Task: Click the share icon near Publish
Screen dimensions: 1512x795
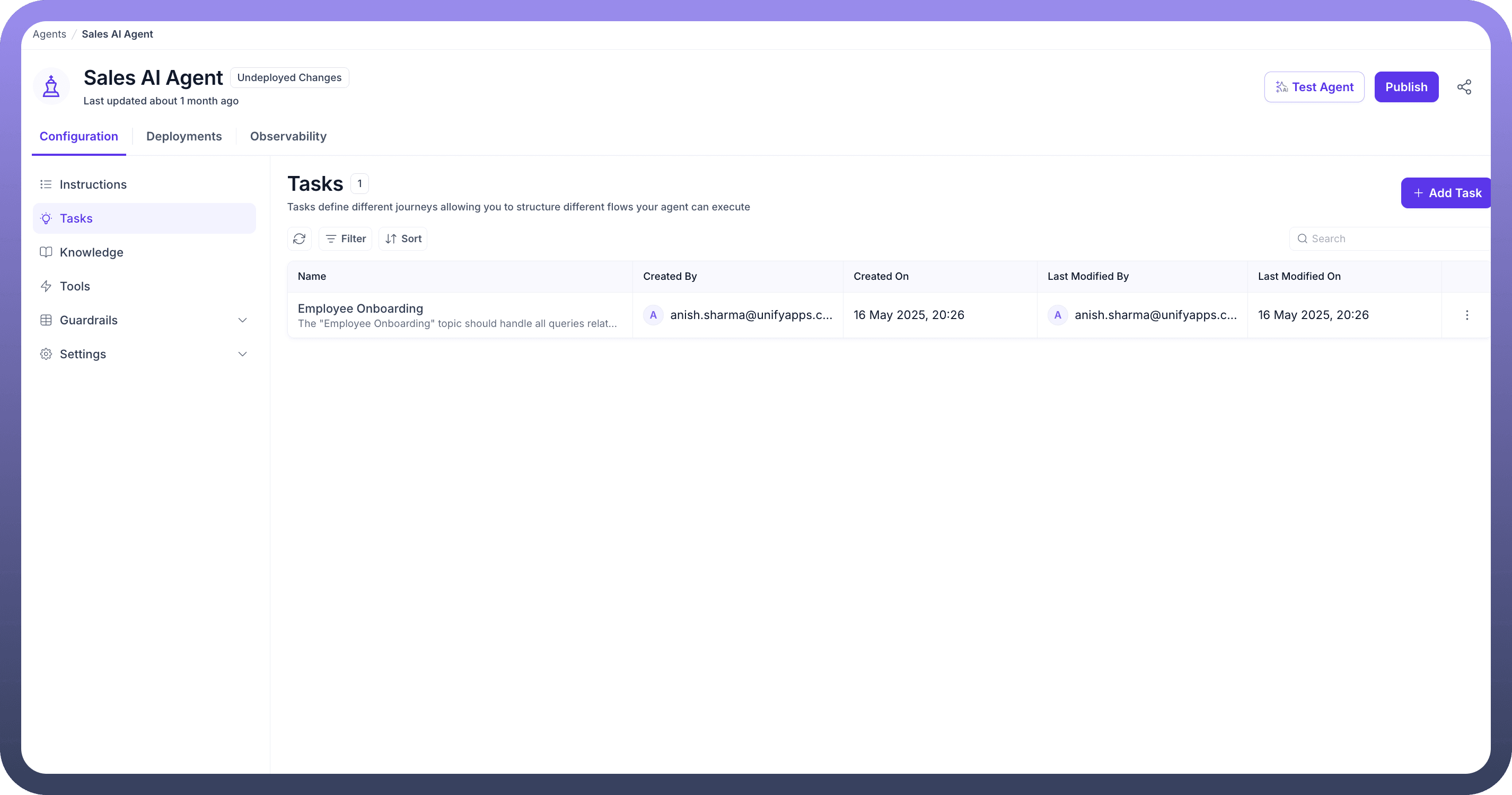Action: point(1464,87)
